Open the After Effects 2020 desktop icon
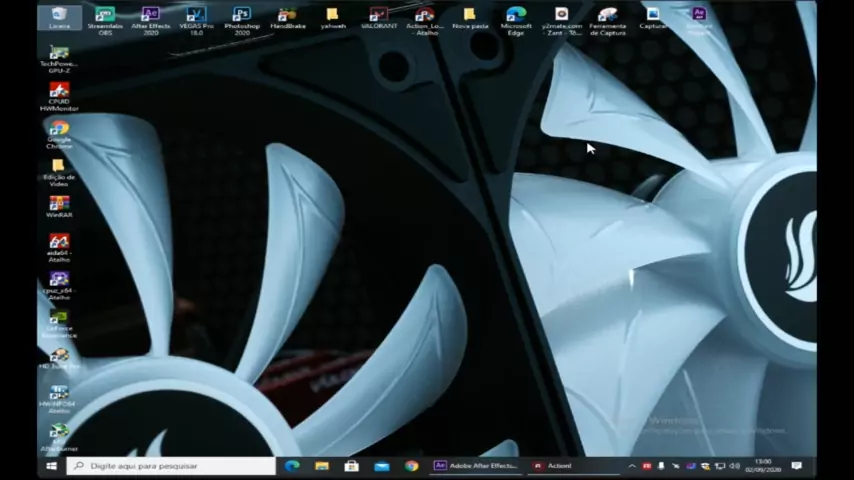Viewport: 854px width, 480px height. pos(151,17)
